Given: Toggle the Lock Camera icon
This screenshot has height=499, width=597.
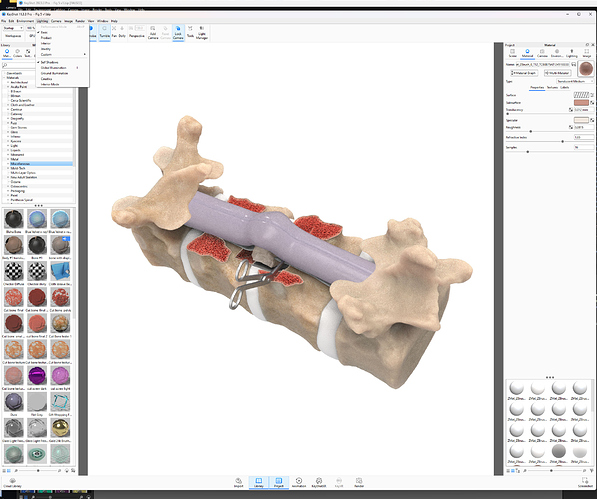Looking at the screenshot, I should coord(178,32).
